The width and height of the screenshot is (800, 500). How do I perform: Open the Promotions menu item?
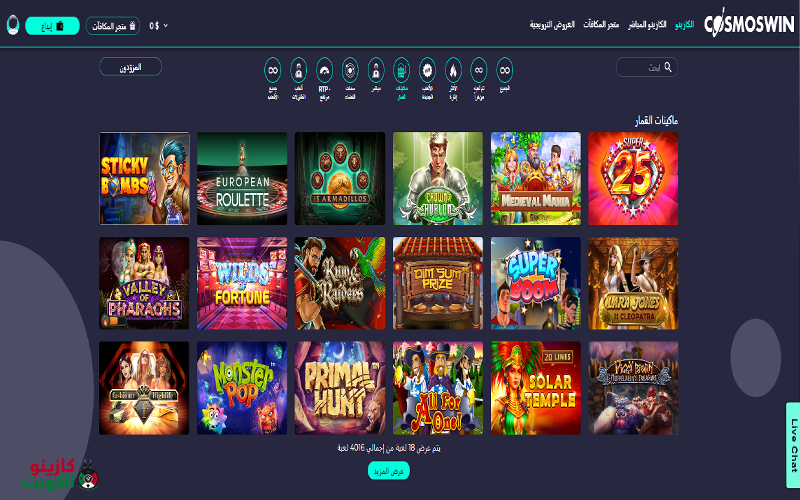click(x=552, y=24)
